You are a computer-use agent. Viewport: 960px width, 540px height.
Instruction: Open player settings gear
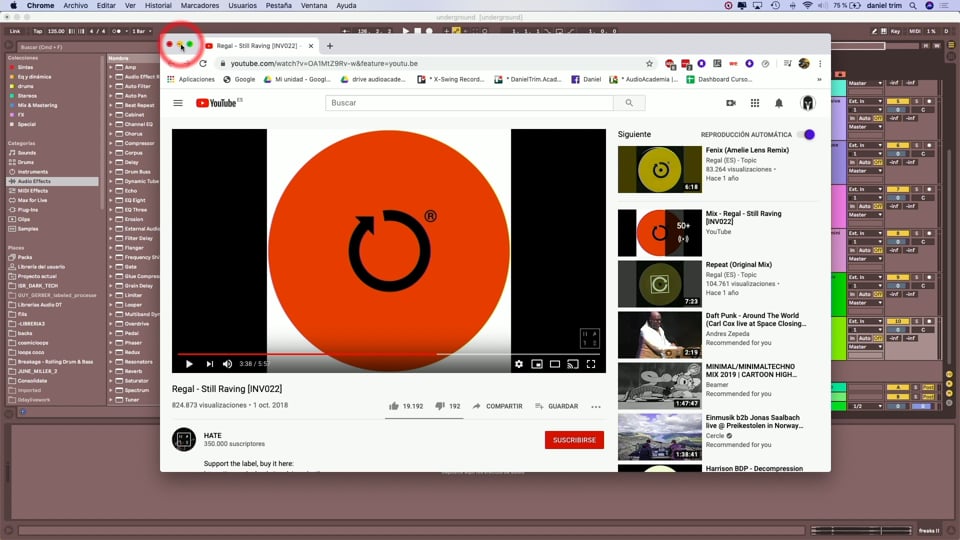coord(519,364)
